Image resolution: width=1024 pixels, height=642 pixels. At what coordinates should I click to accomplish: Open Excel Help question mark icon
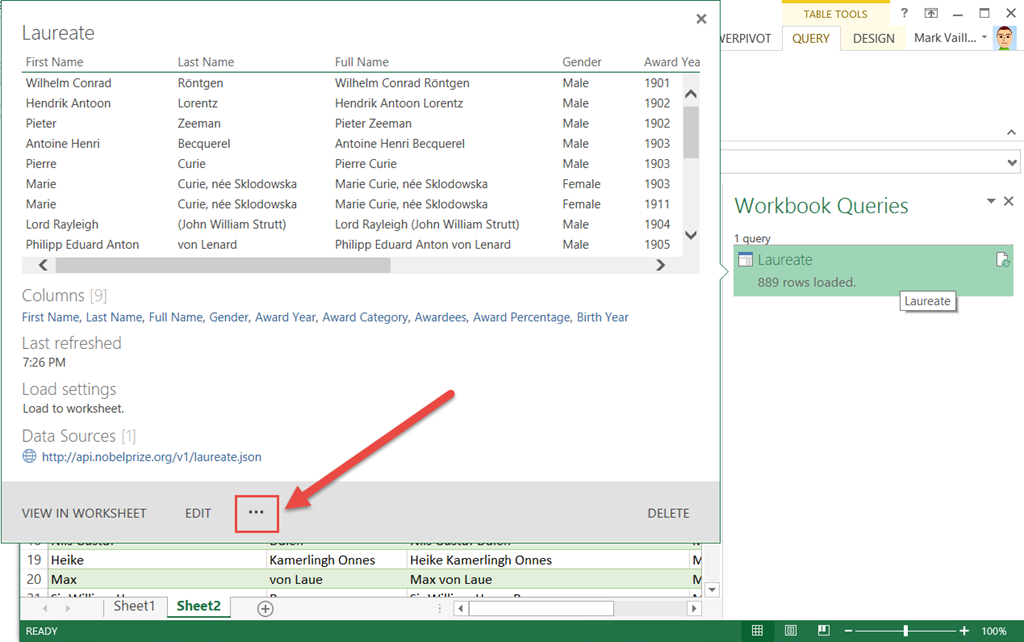click(904, 13)
